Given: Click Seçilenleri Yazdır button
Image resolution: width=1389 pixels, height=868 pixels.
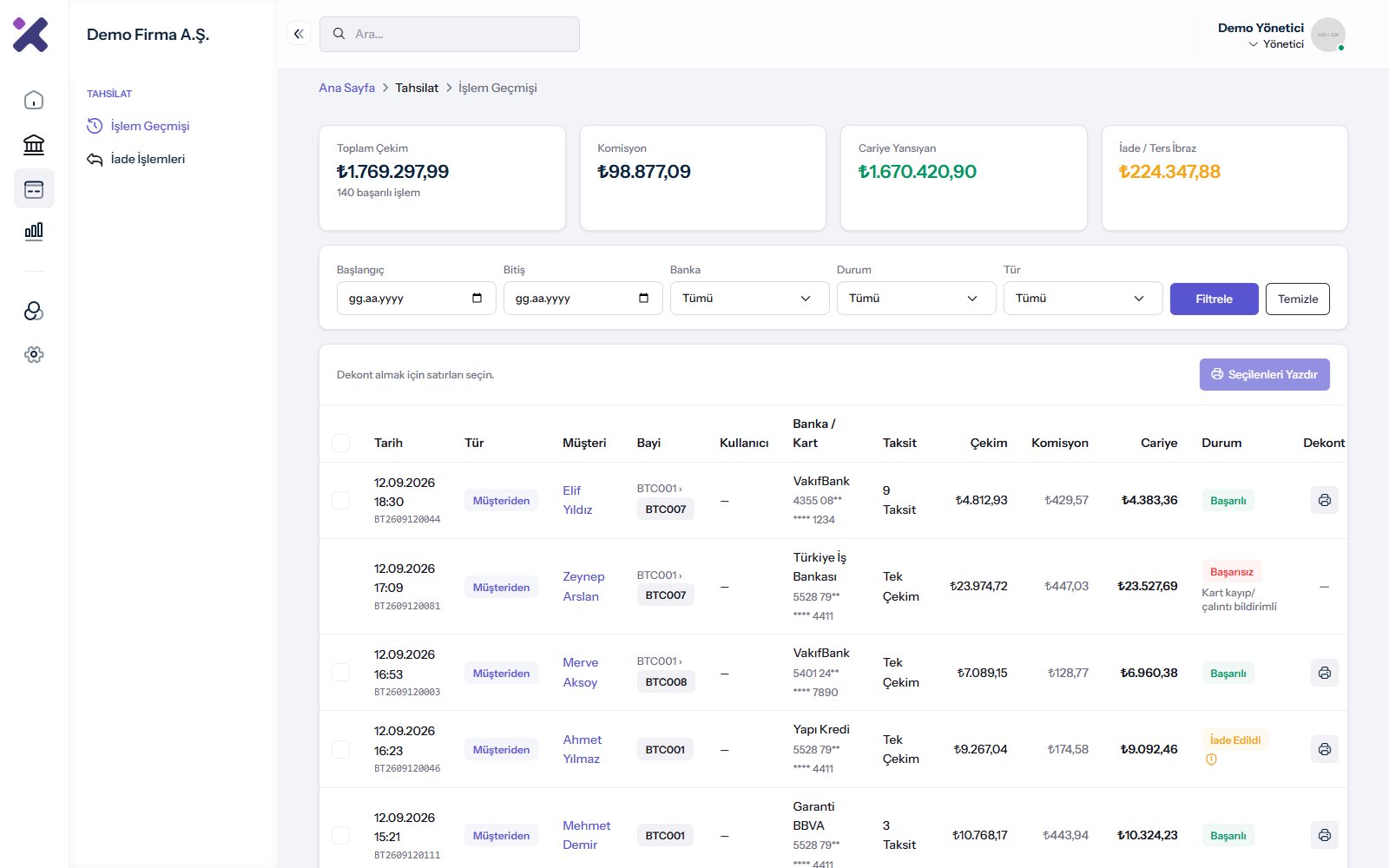Looking at the screenshot, I should 1264,374.
